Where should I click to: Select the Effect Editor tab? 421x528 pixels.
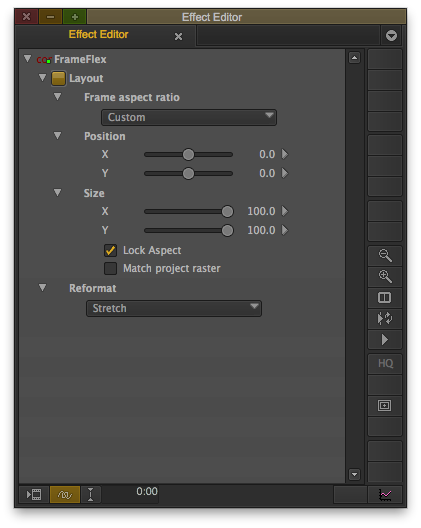(x=98, y=34)
